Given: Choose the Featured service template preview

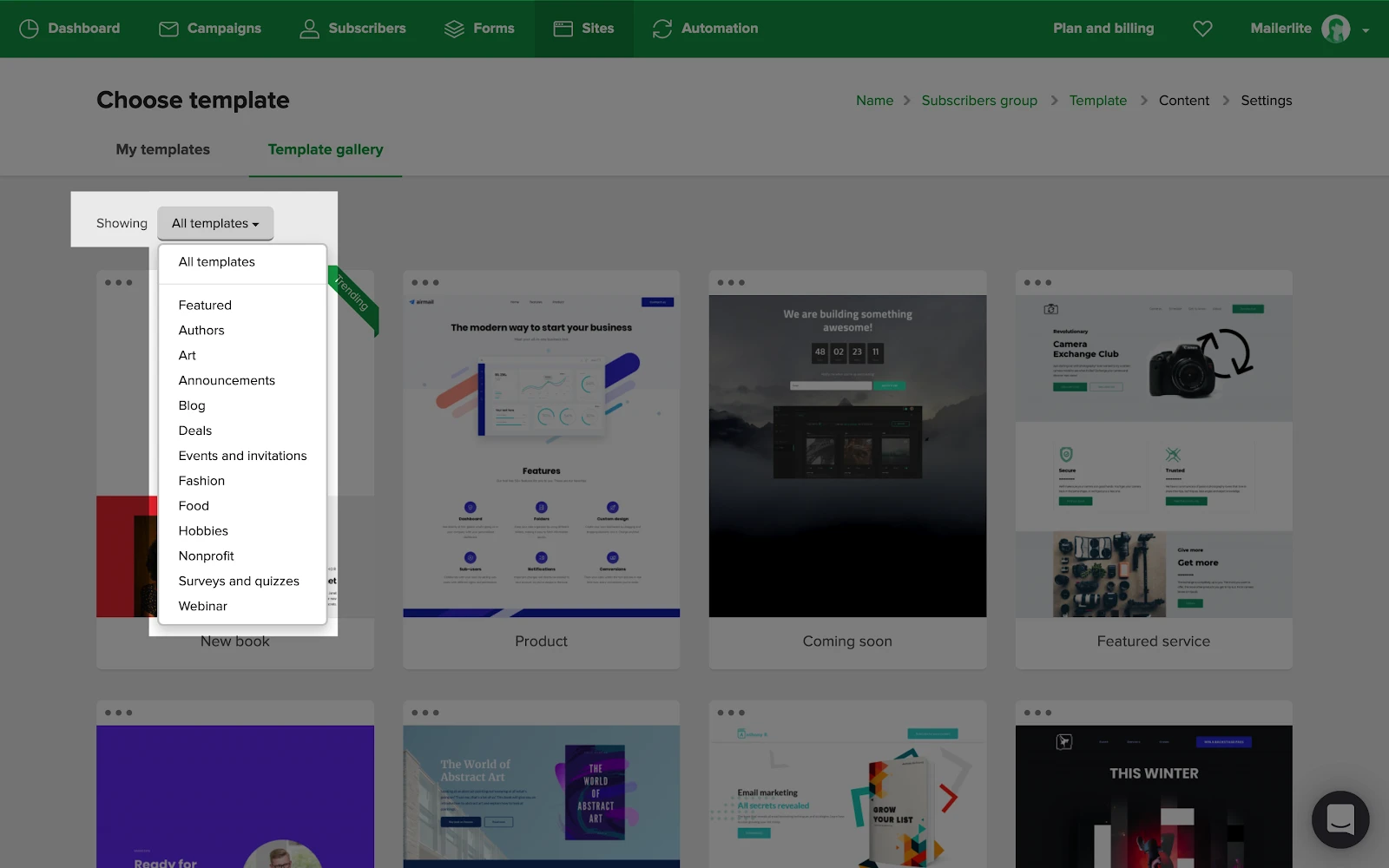Looking at the screenshot, I should click(1153, 456).
